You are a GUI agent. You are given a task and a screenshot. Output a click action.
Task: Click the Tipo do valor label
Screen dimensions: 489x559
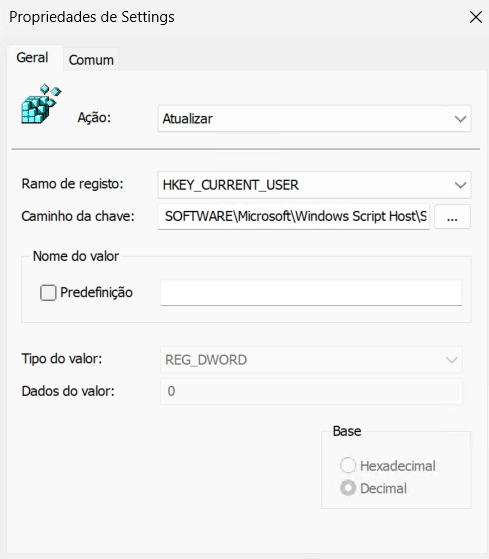click(x=62, y=359)
